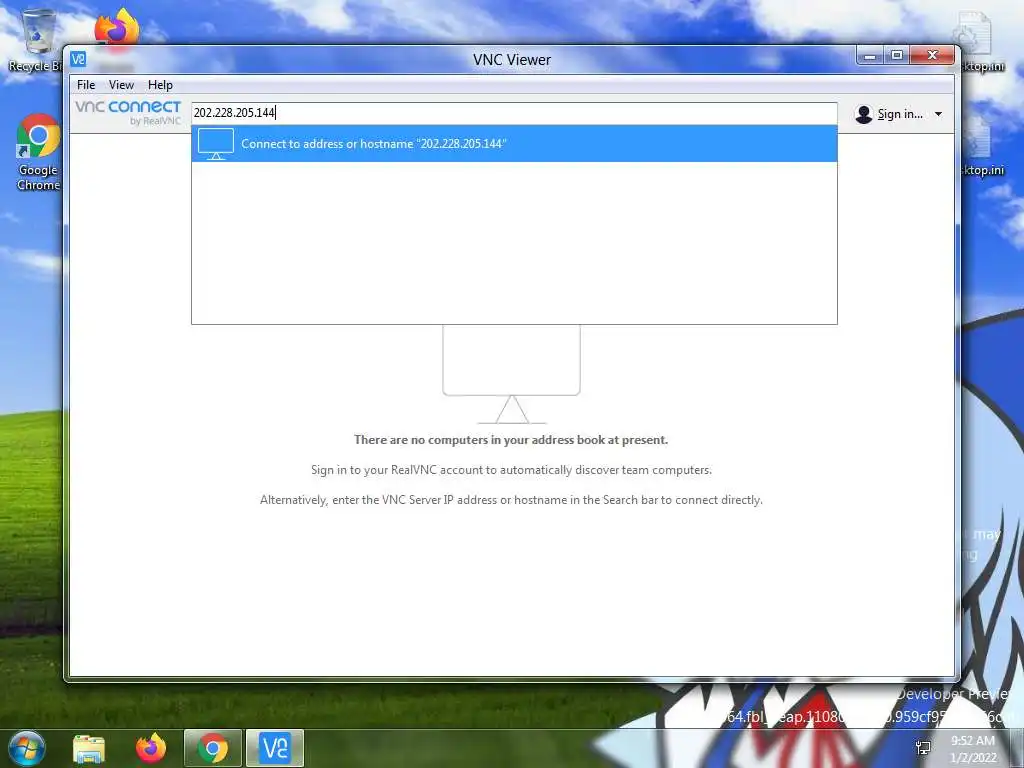This screenshot has height=768, width=1024.
Task: Click the address search field containing 202.228.205.144
Action: tap(514, 112)
